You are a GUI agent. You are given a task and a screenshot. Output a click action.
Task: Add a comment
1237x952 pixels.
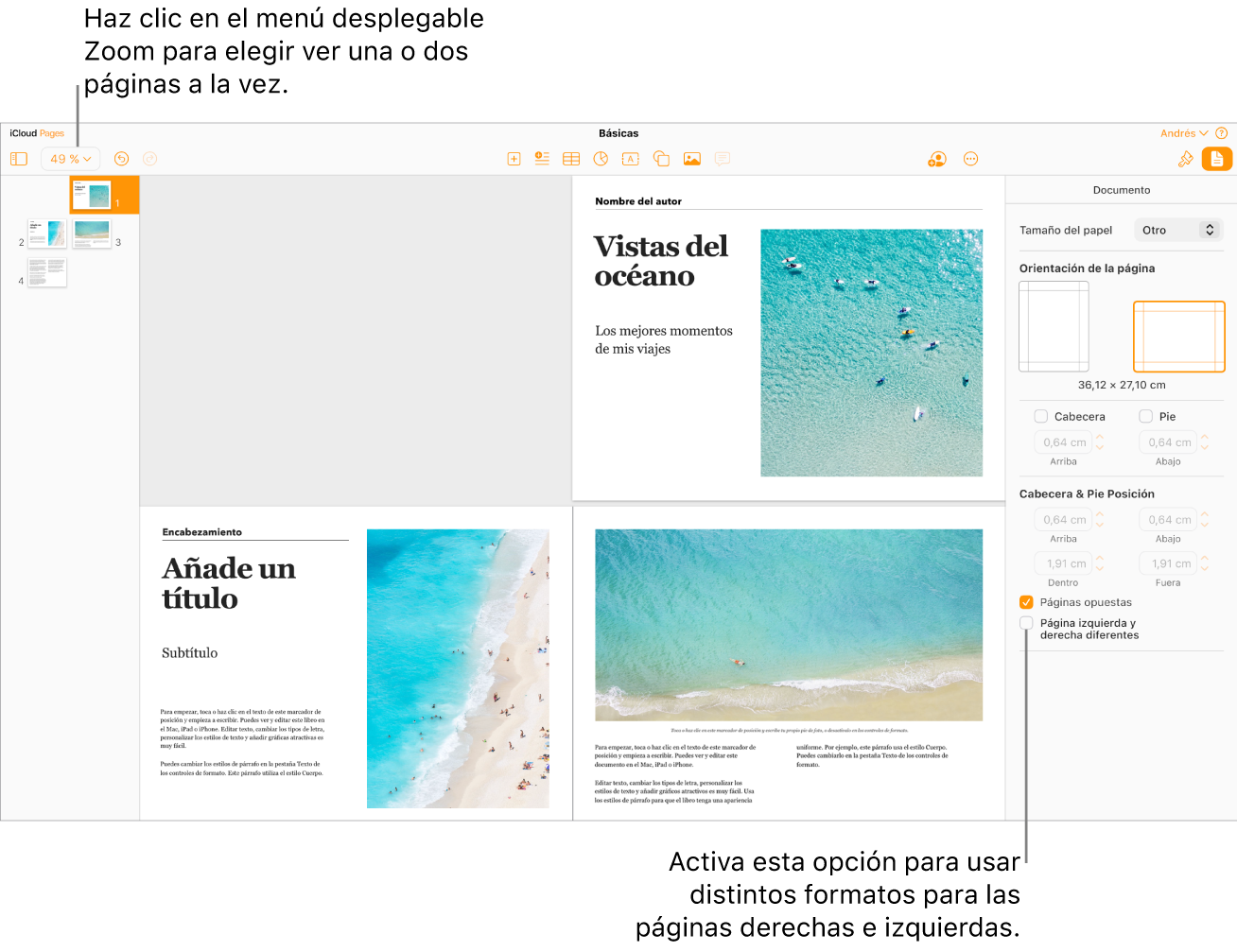pyautogui.click(x=722, y=159)
